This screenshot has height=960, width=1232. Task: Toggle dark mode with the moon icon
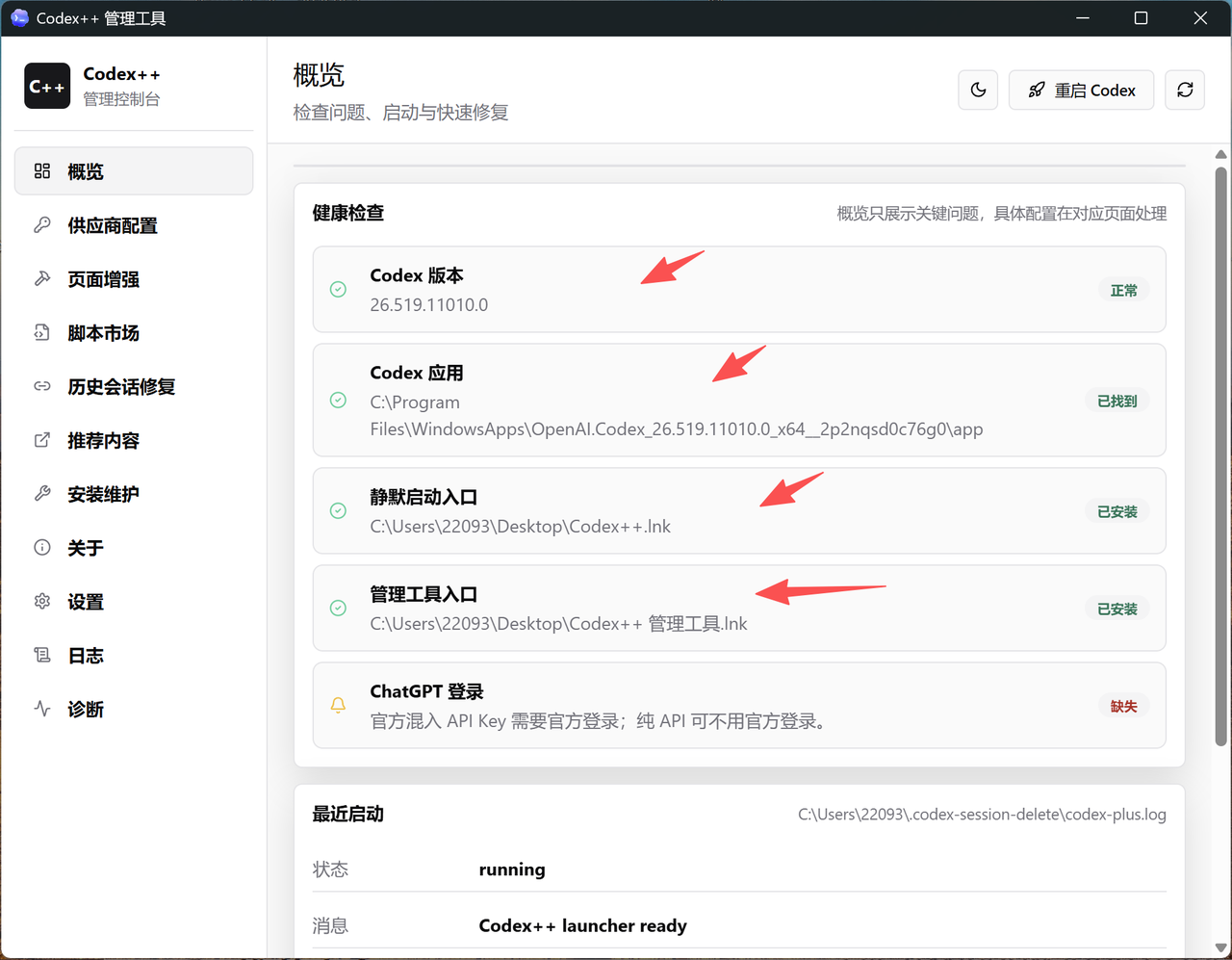pyautogui.click(x=978, y=91)
